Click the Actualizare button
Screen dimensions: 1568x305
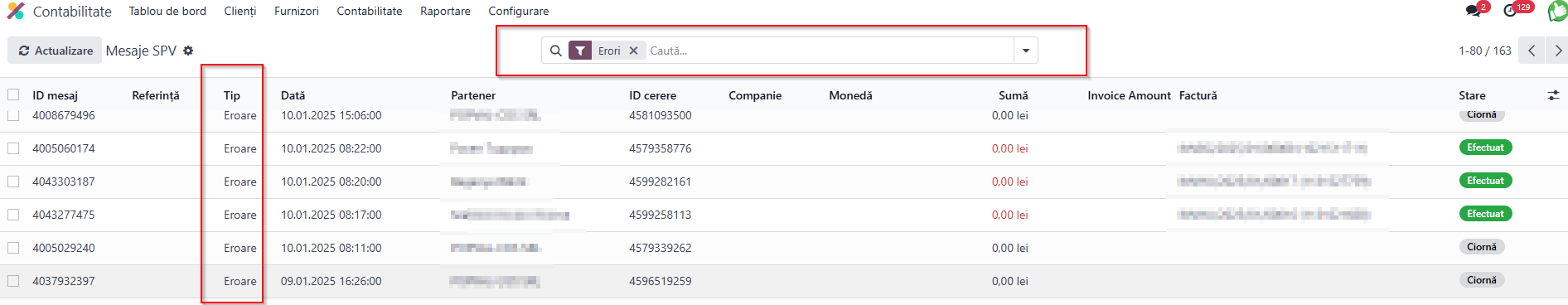pyautogui.click(x=55, y=51)
